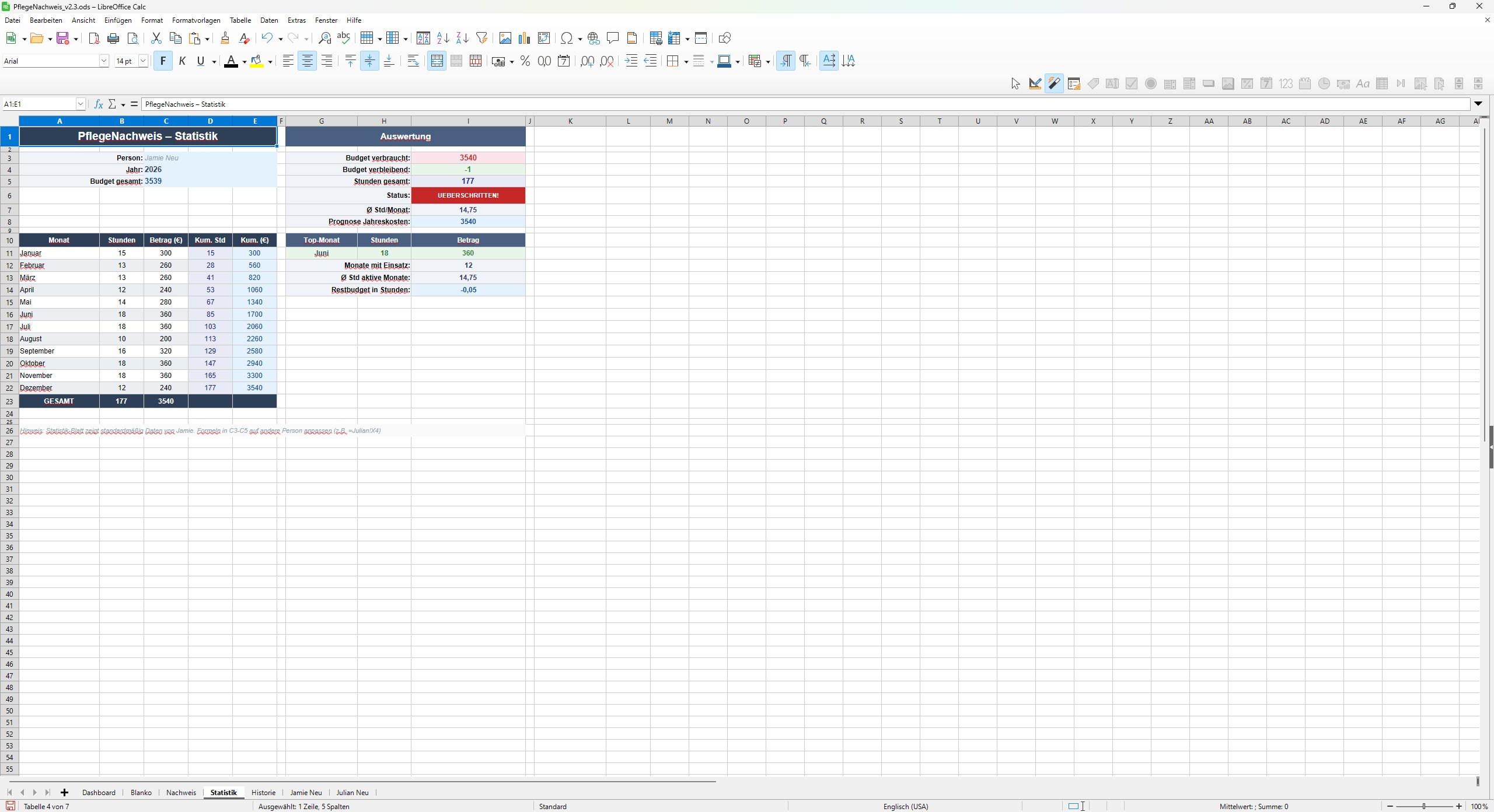Click the Print icon
This screenshot has width=1494, height=812.
113,38
